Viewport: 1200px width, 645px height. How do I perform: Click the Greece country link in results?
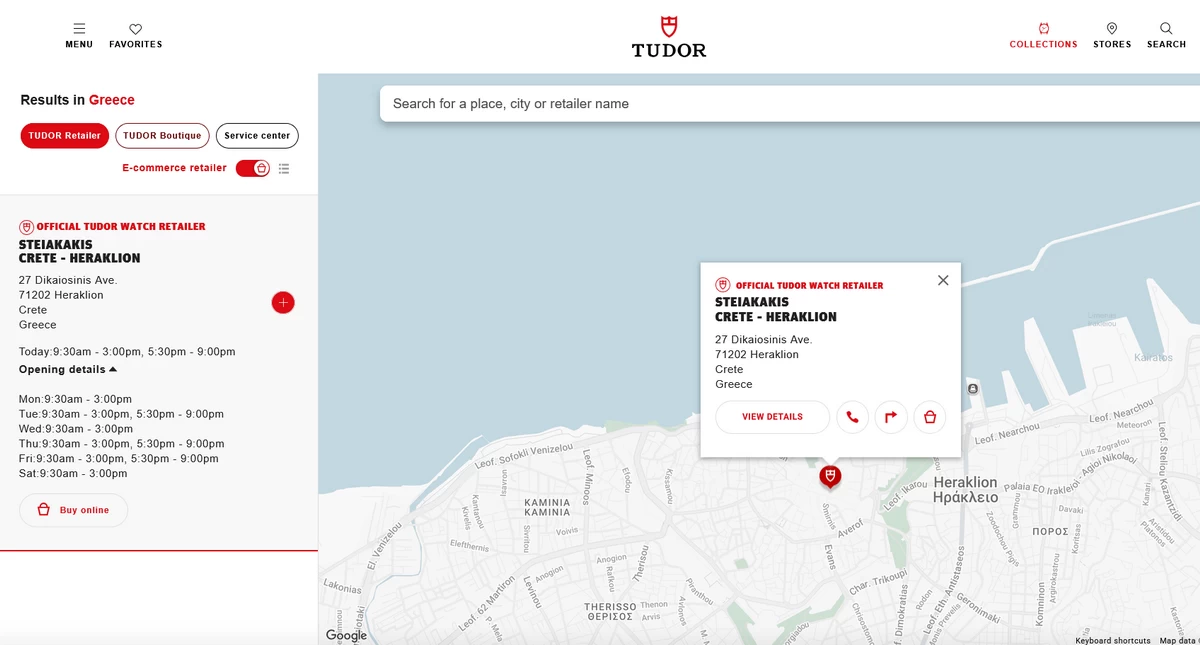pyautogui.click(x=111, y=100)
